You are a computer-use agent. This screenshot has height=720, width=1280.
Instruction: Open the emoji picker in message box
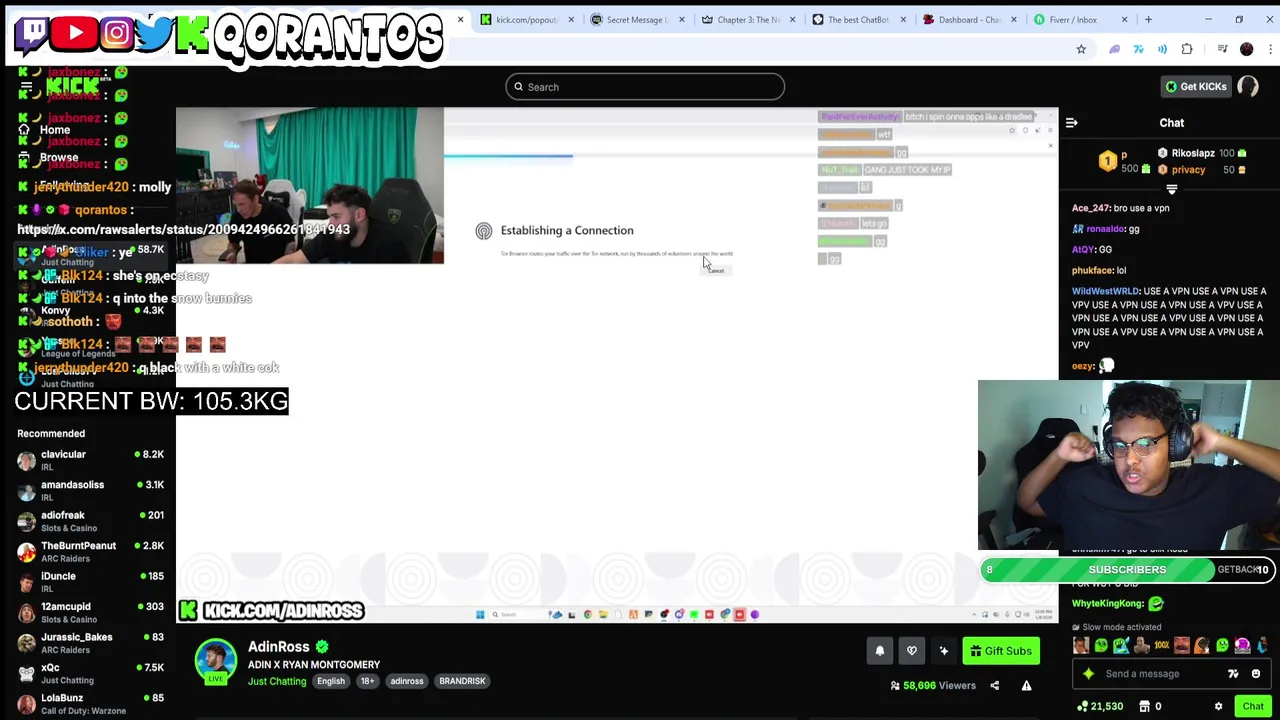[1256, 674]
